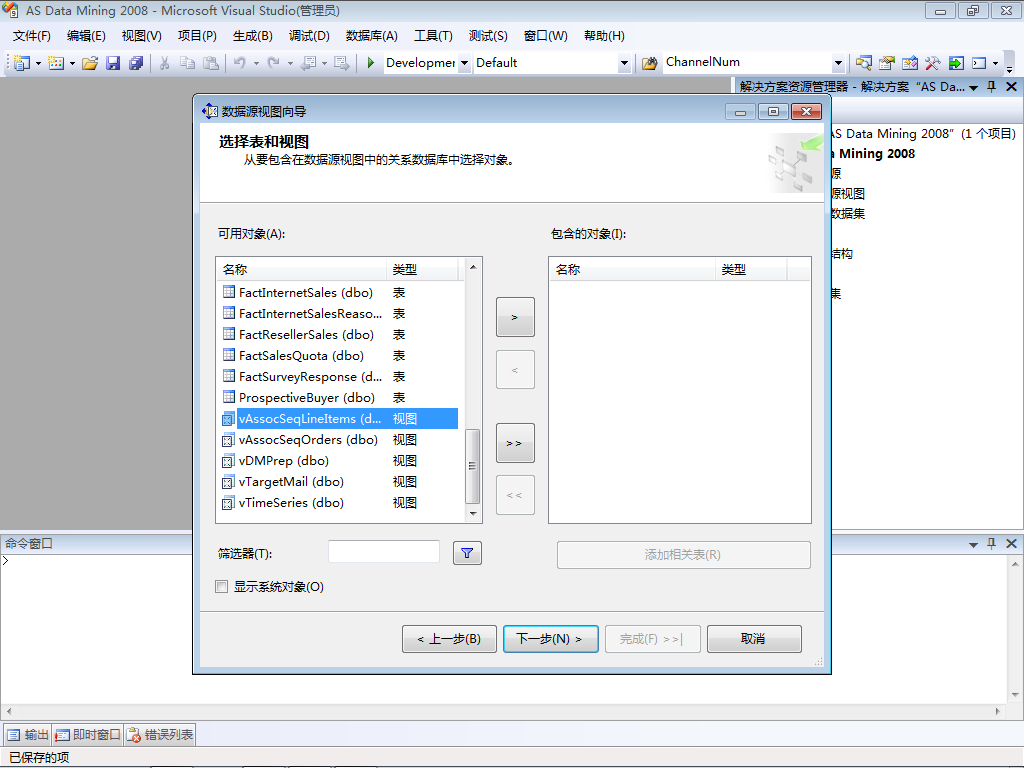Image resolution: width=1024 pixels, height=768 pixels.
Task: Click the New Project toolbar icon
Action: click(22, 63)
